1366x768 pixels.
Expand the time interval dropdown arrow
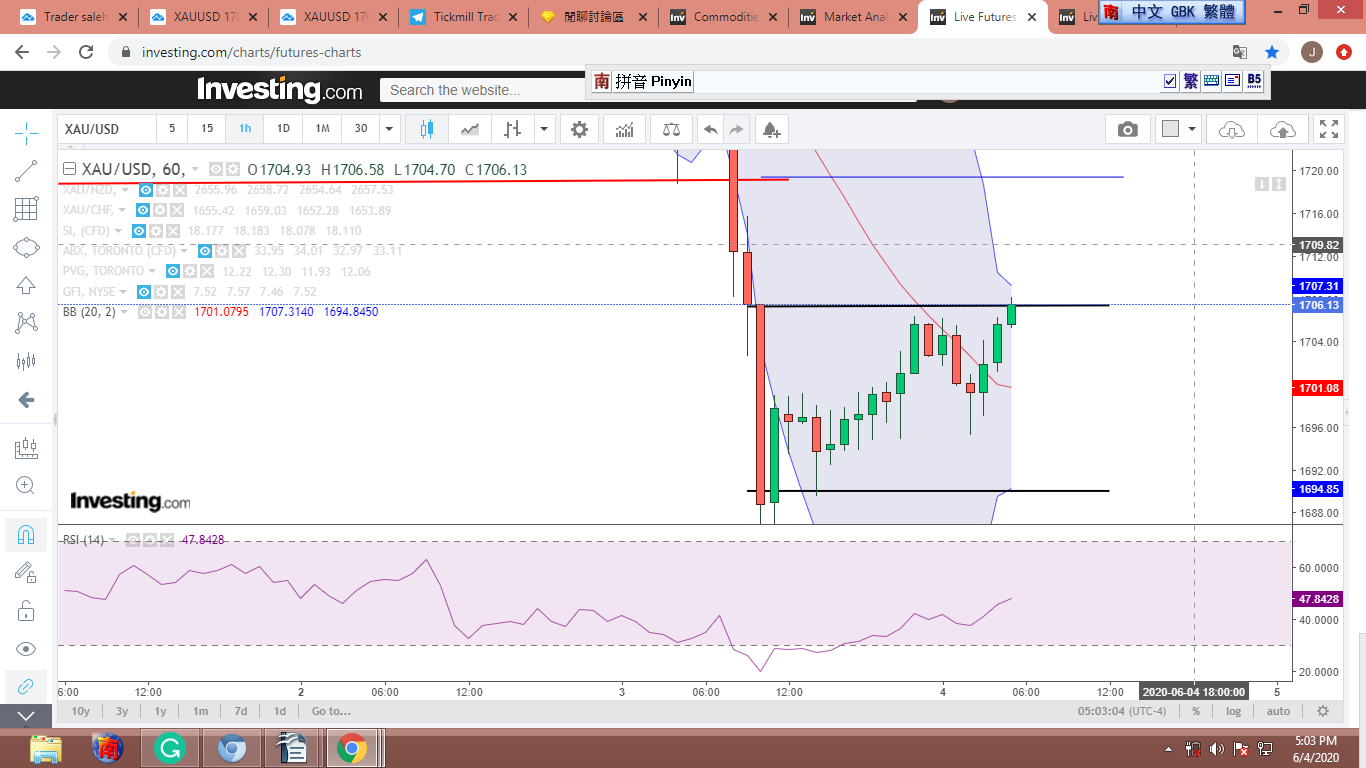coord(389,129)
